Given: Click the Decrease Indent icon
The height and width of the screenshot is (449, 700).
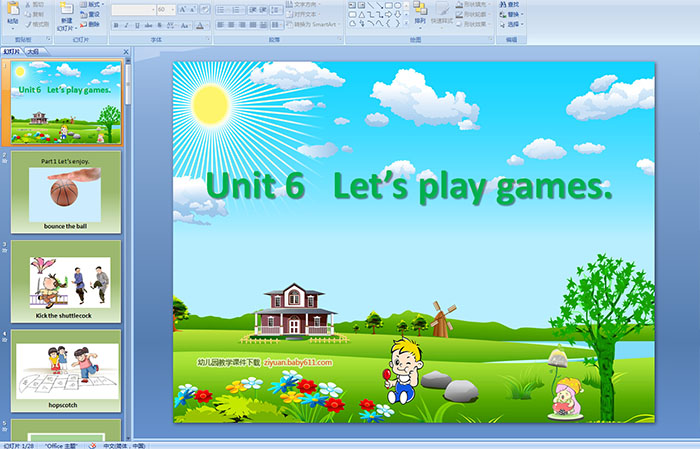Looking at the screenshot, I should pos(253,9).
